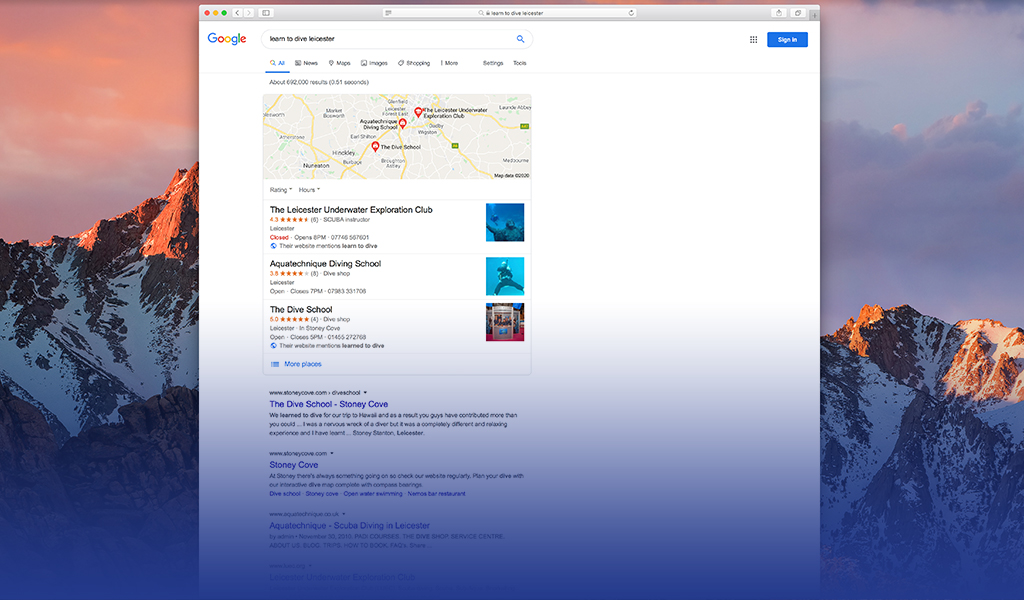Click The Dive School listing thumbnail
Screen dimensions: 1024x600
click(505, 322)
